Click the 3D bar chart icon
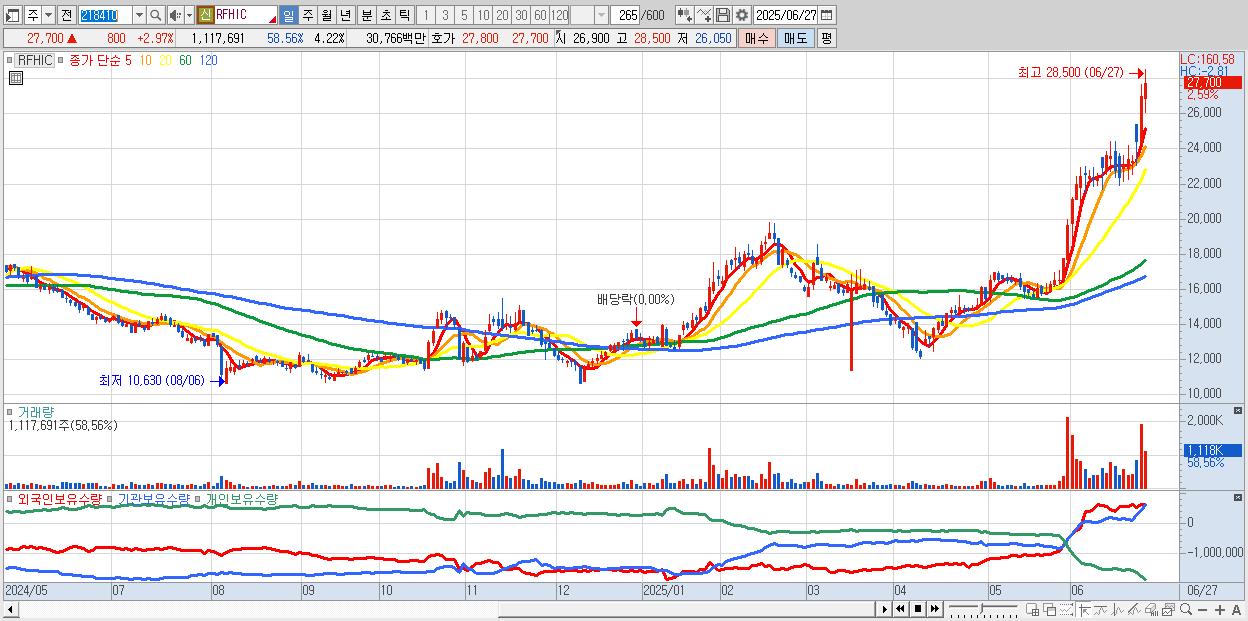Screen dimensions: 1248x621 [x=1151, y=609]
